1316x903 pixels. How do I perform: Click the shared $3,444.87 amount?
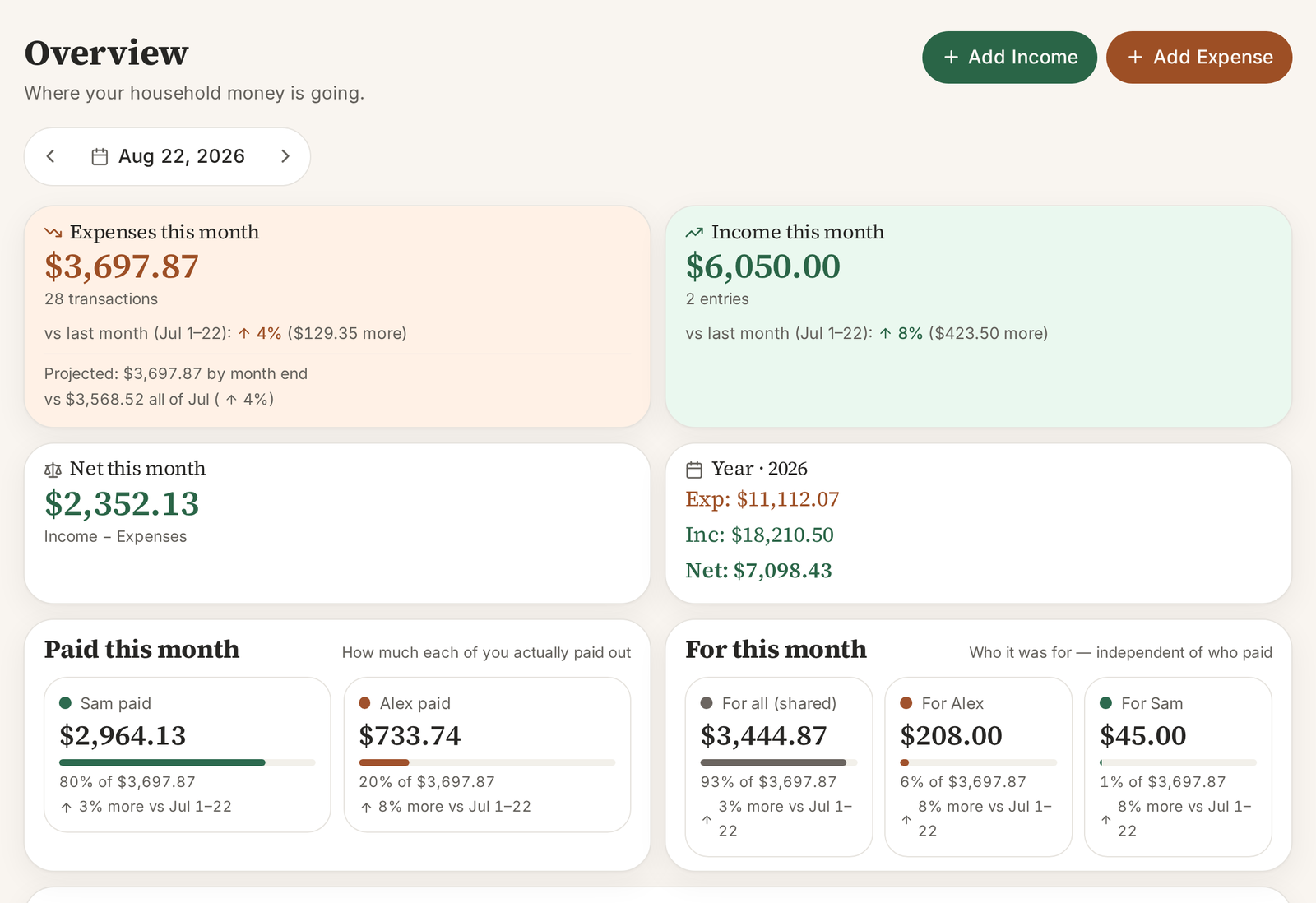point(764,735)
